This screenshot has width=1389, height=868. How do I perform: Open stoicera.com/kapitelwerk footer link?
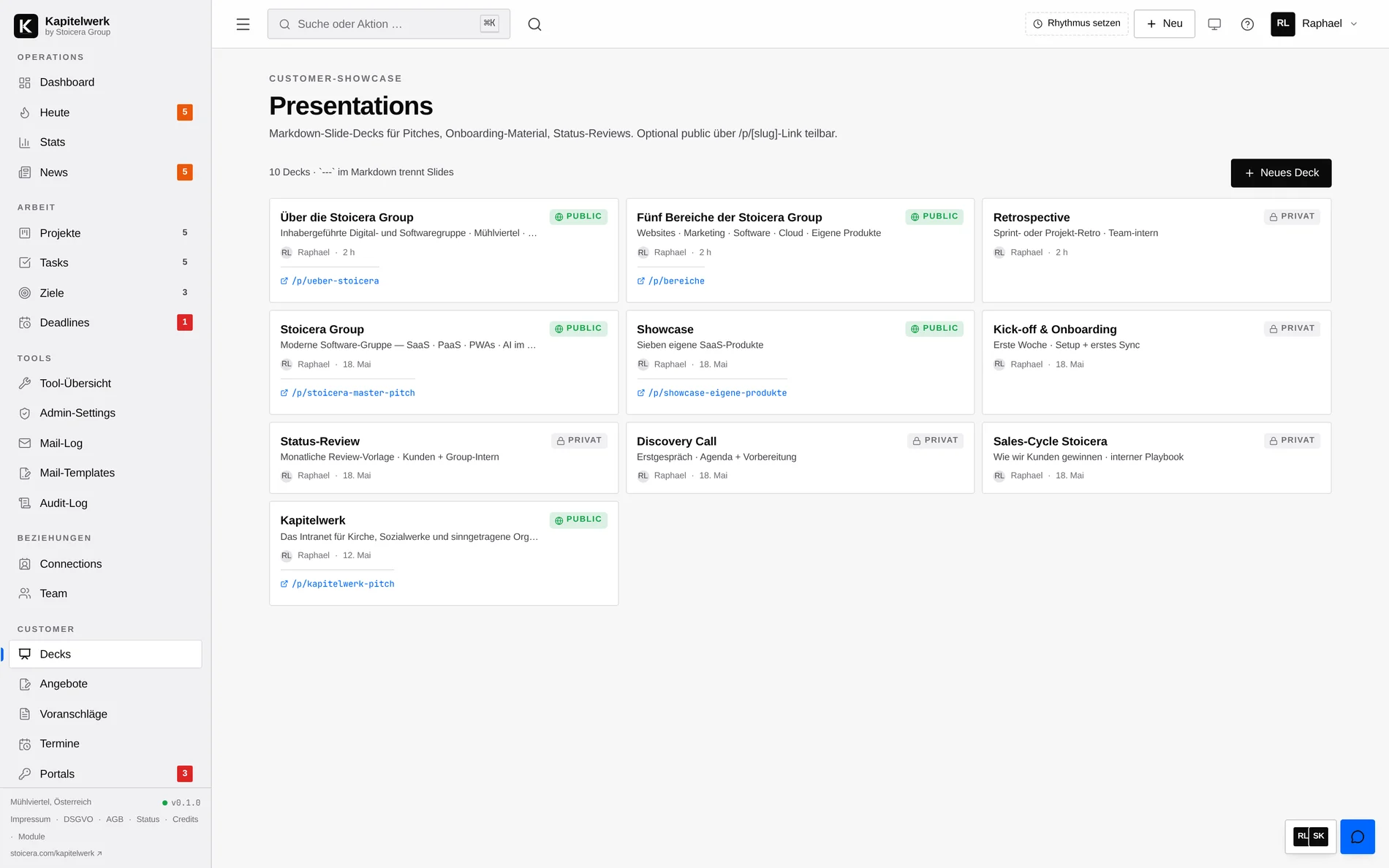(x=56, y=853)
